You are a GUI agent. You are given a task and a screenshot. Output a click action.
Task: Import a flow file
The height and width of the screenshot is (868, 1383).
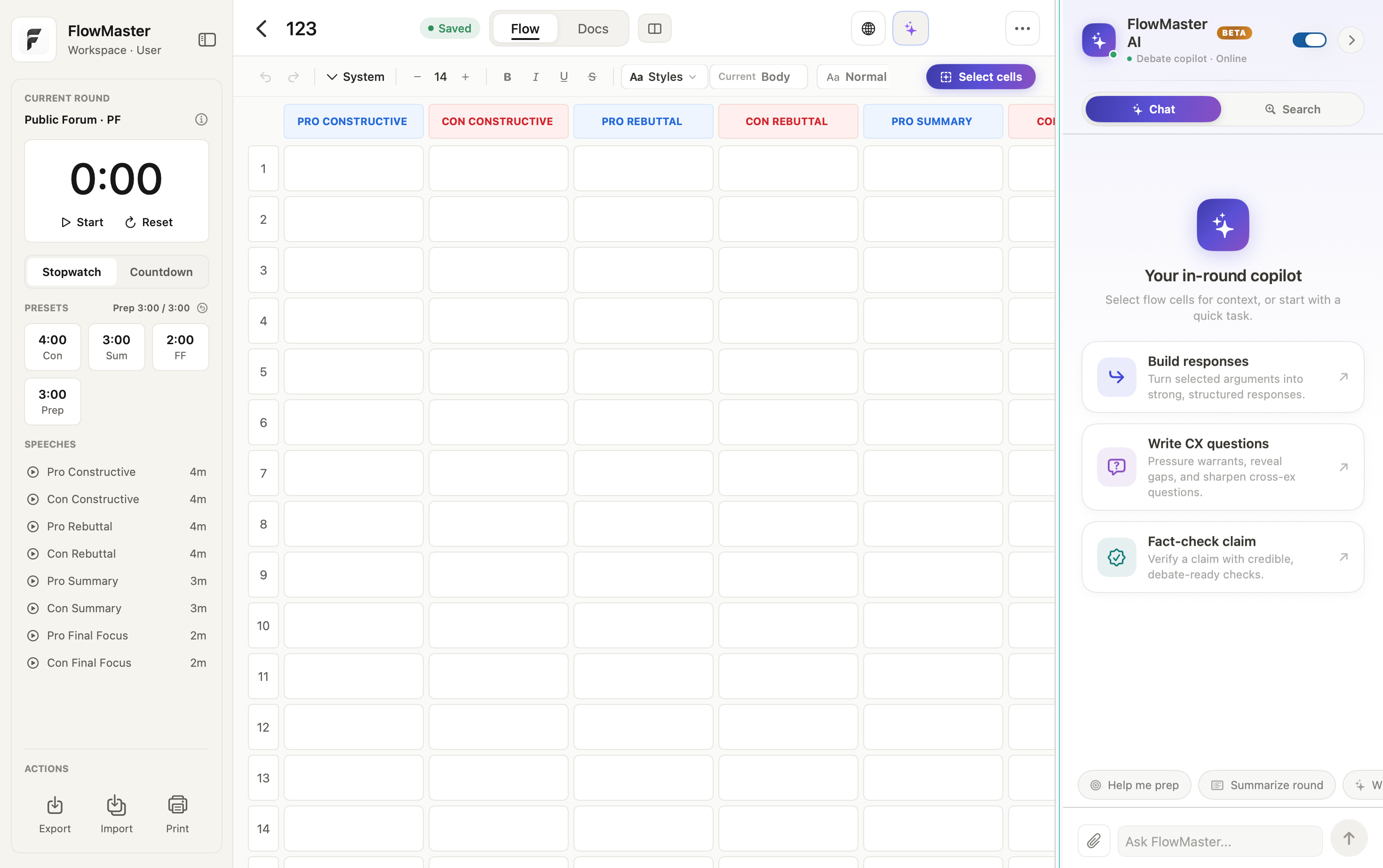click(x=116, y=814)
